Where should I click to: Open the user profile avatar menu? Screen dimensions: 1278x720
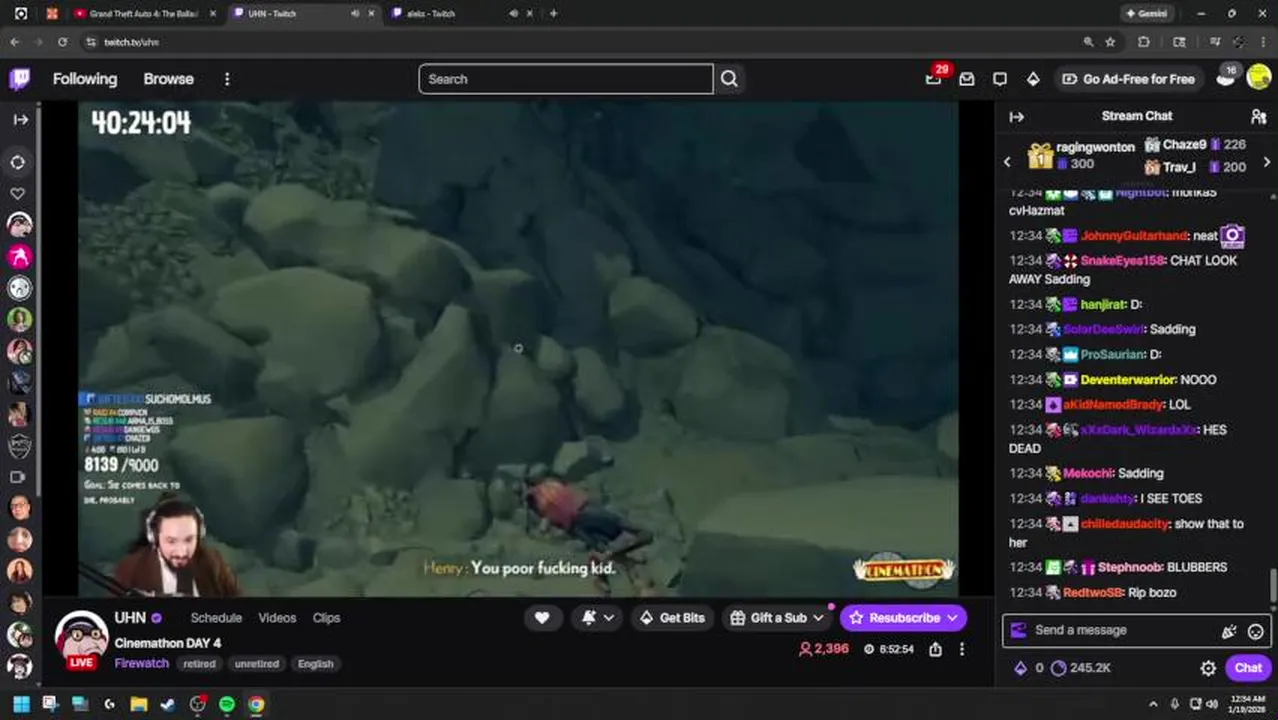click(1258, 79)
